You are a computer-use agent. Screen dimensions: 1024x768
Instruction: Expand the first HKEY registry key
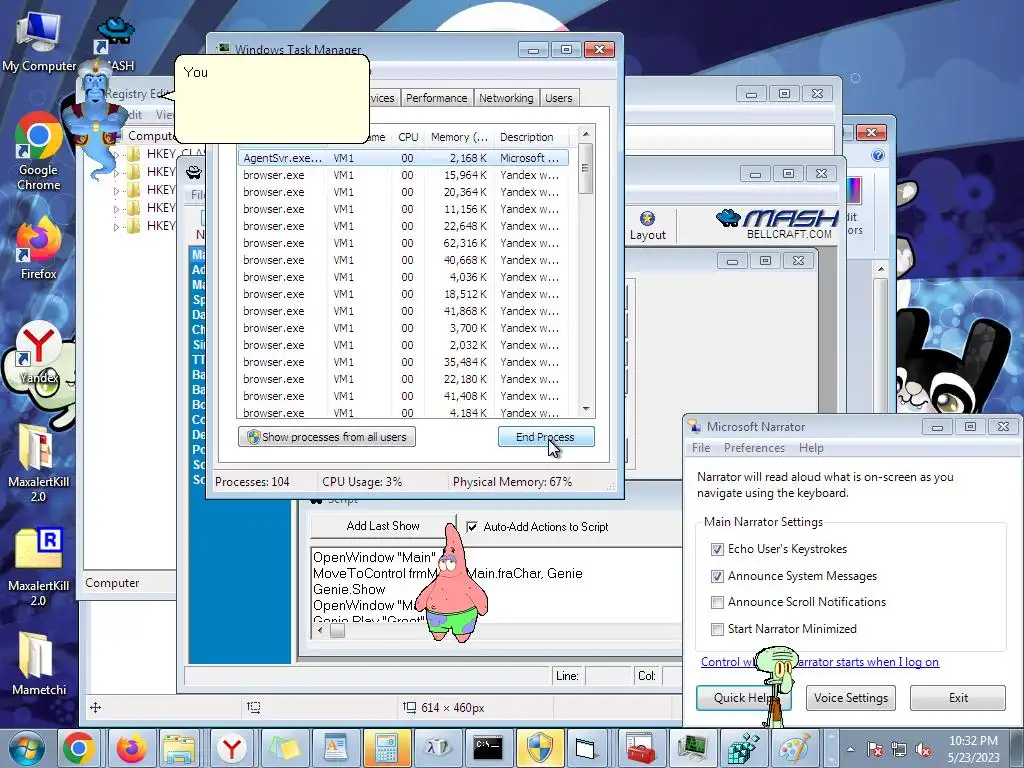point(116,155)
